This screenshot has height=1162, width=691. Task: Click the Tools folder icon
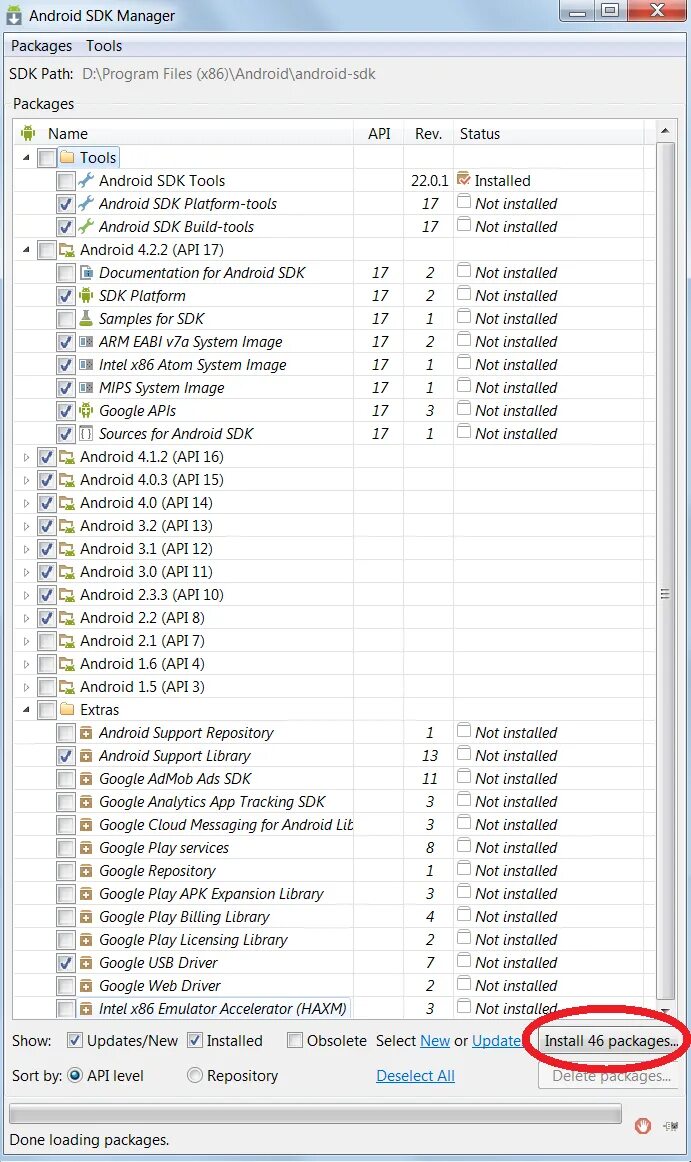[x=67, y=157]
